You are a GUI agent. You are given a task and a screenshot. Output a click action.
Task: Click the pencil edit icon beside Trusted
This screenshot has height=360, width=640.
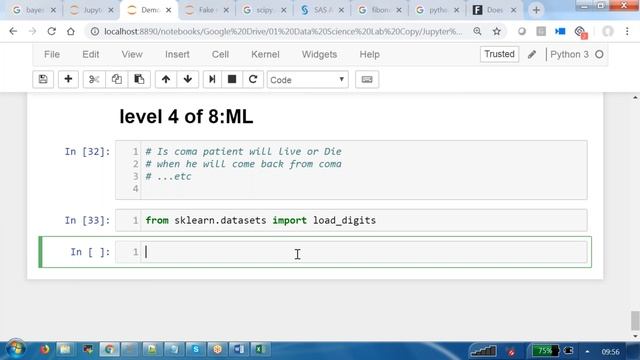tap(532, 54)
